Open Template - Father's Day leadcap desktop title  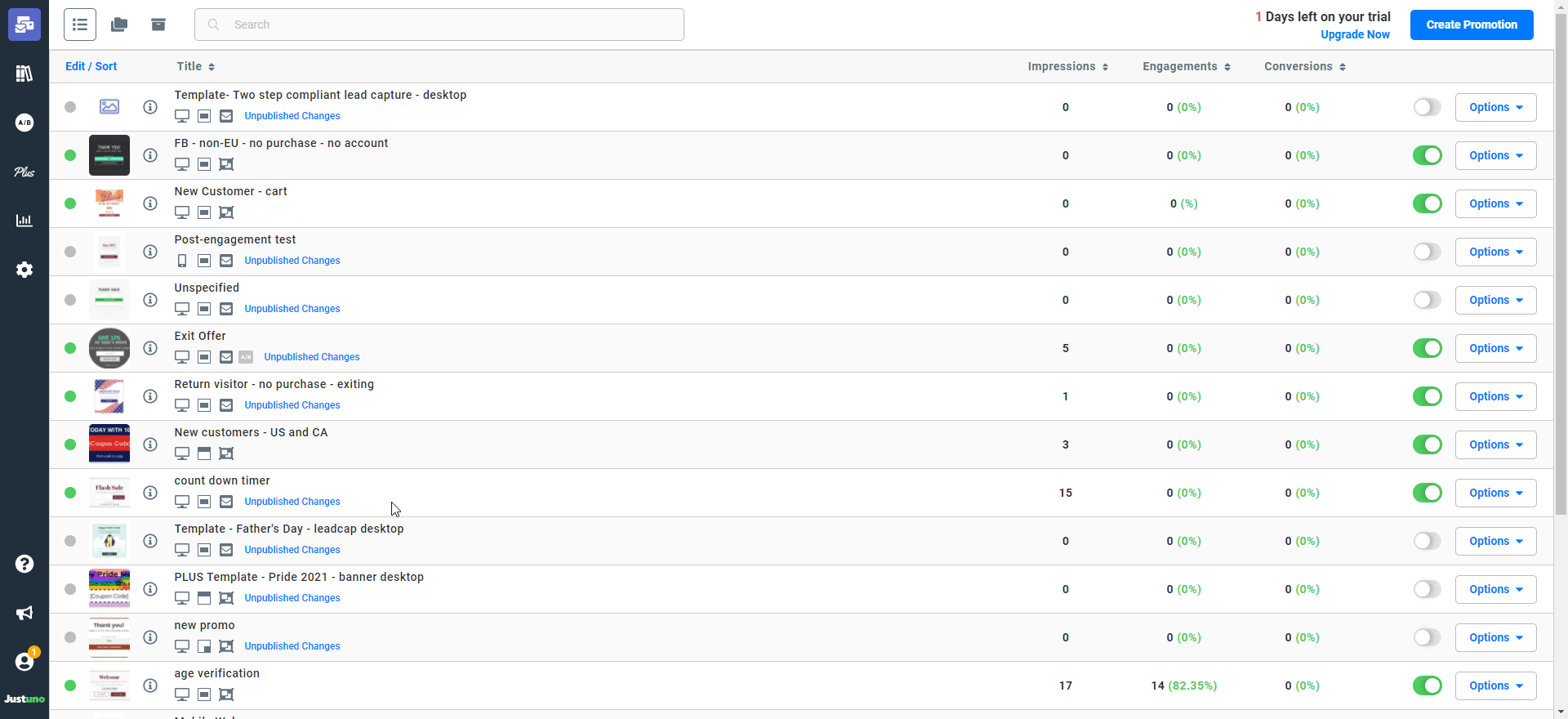tap(289, 529)
